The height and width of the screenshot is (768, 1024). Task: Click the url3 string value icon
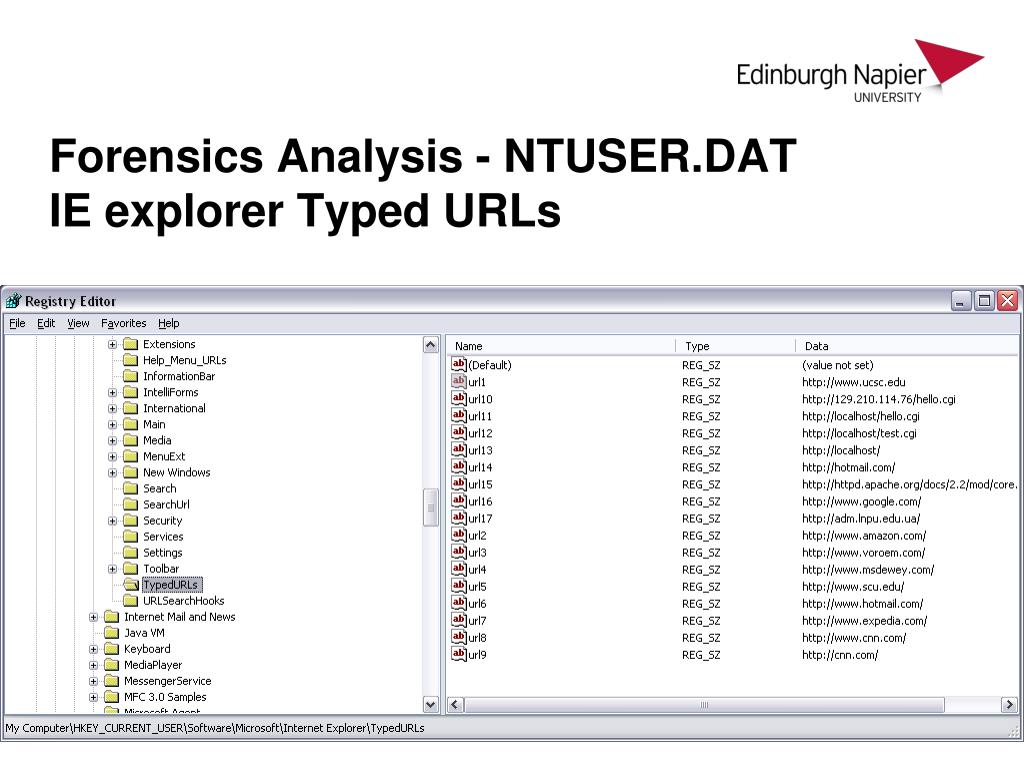pyautogui.click(x=459, y=552)
